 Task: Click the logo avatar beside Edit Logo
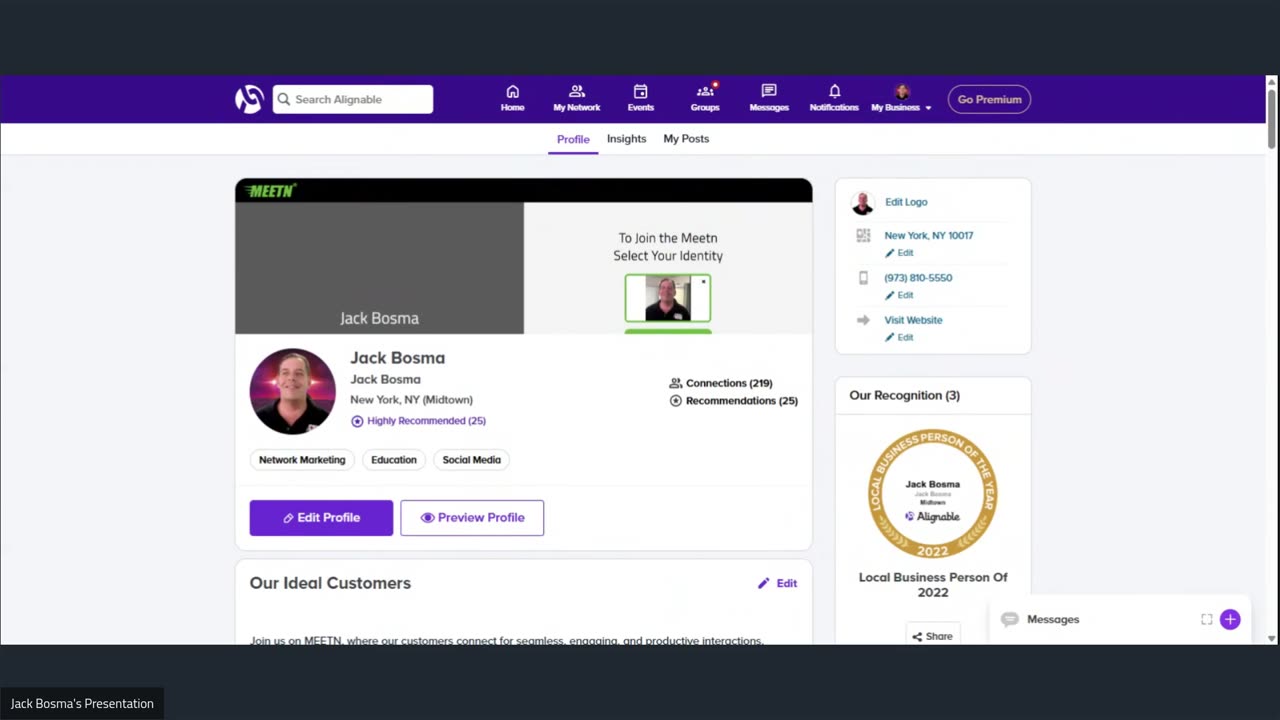(x=863, y=203)
